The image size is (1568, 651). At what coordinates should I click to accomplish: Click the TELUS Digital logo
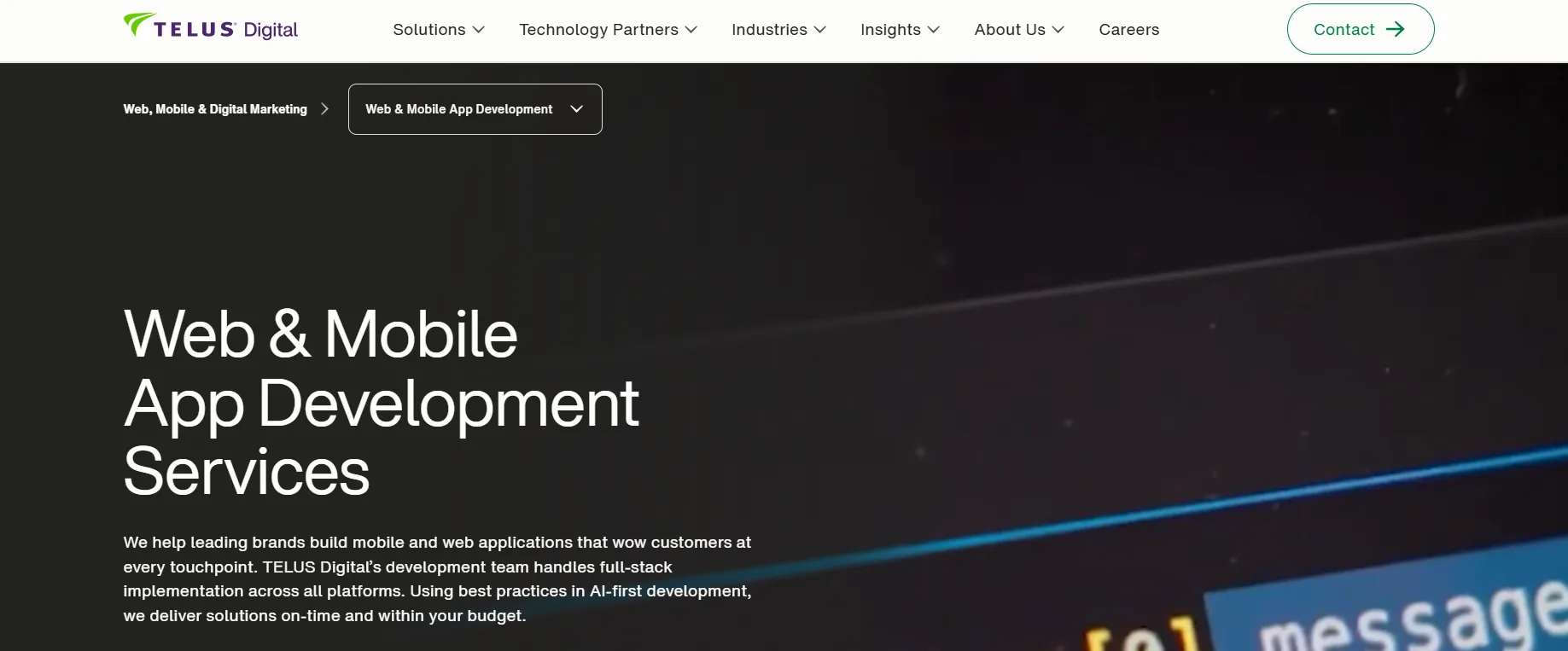(x=211, y=27)
